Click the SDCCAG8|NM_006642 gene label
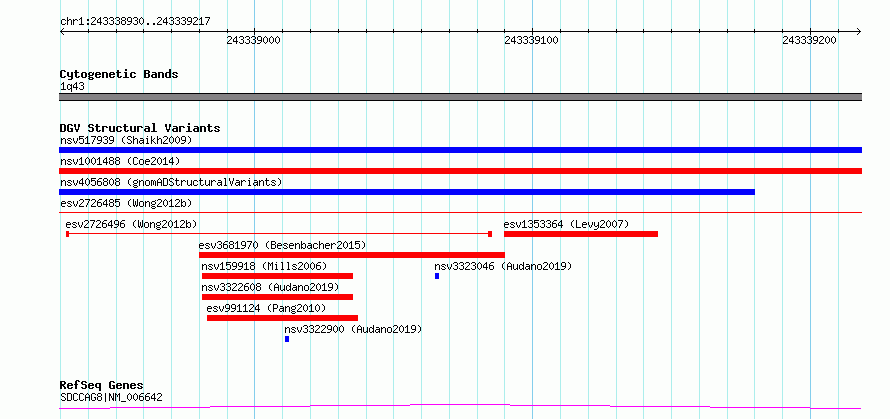The image size is (890, 419). click(111, 397)
